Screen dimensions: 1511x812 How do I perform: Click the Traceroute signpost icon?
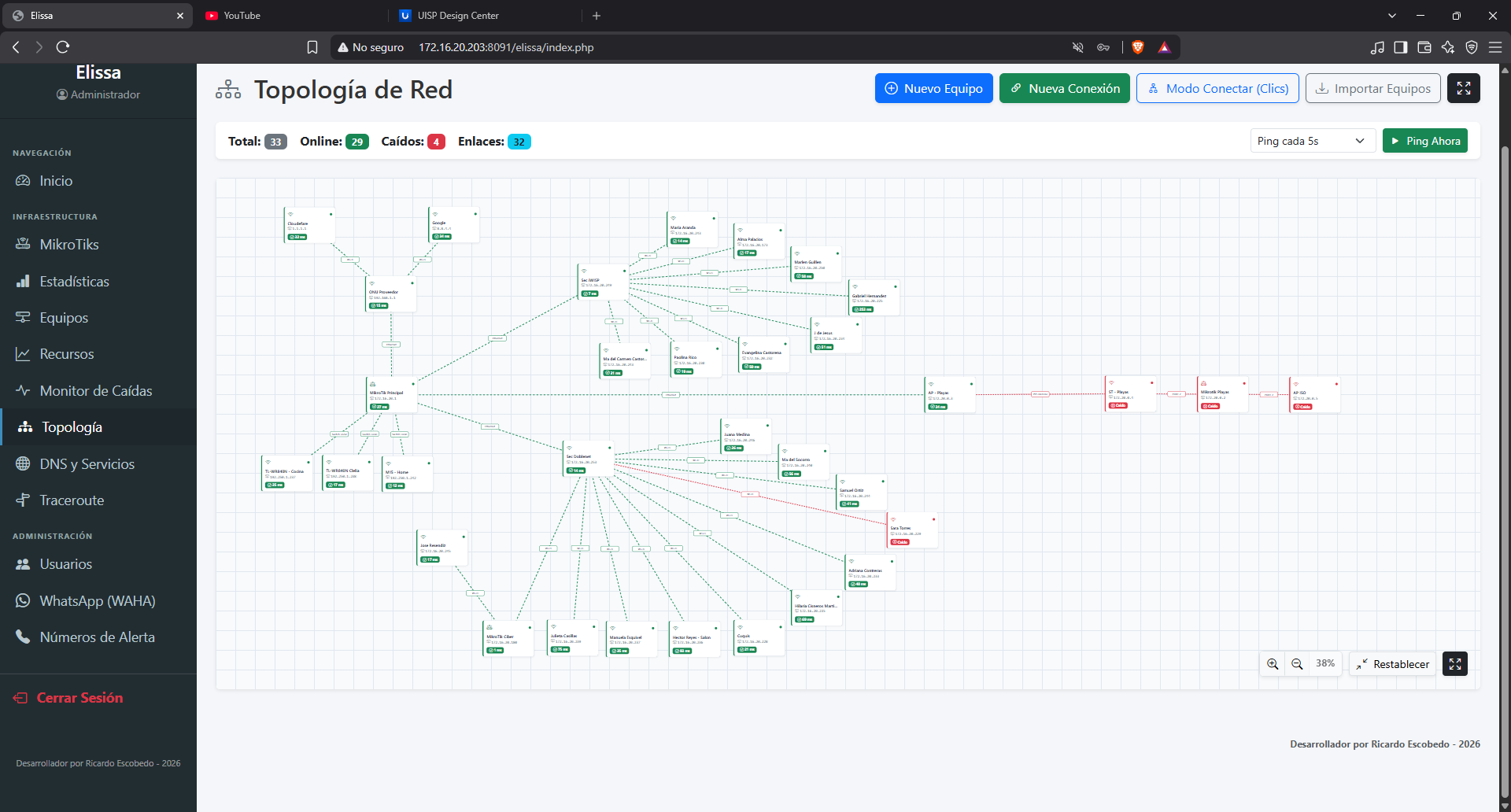(23, 500)
